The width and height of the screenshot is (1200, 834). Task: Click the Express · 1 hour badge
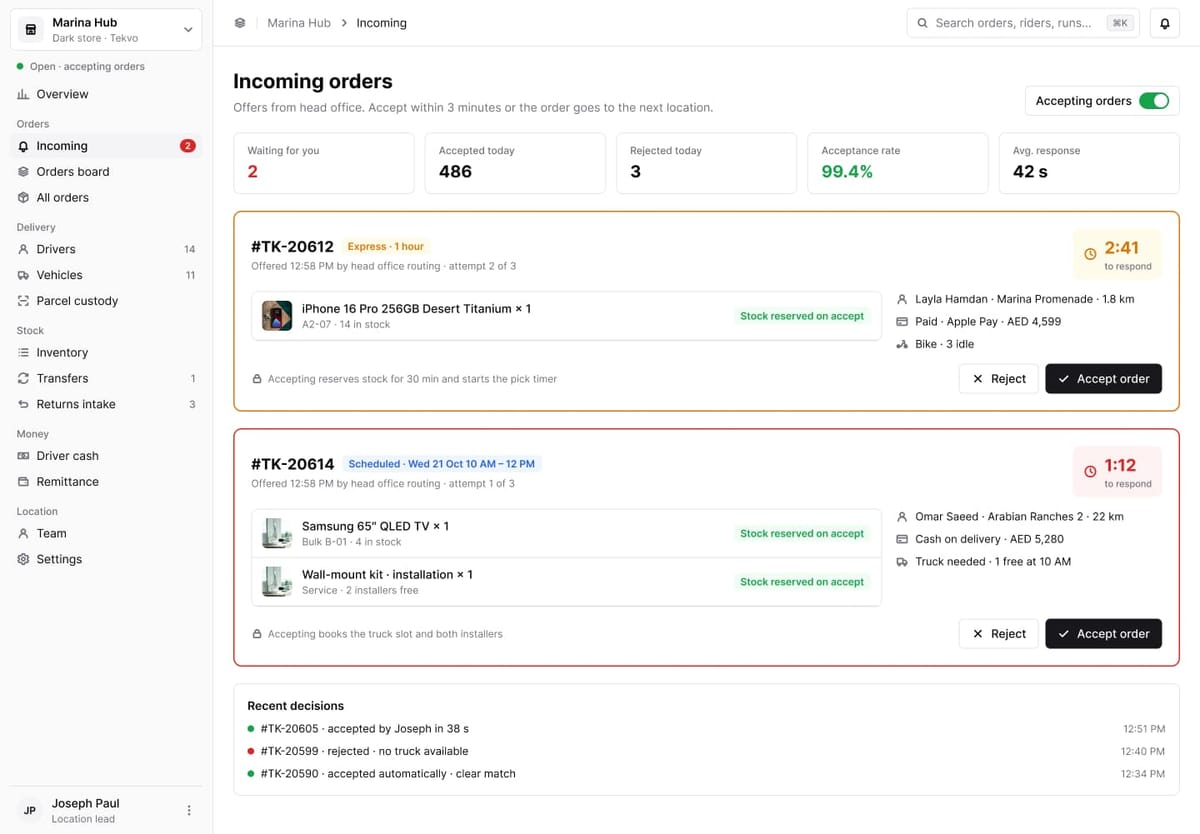click(386, 247)
